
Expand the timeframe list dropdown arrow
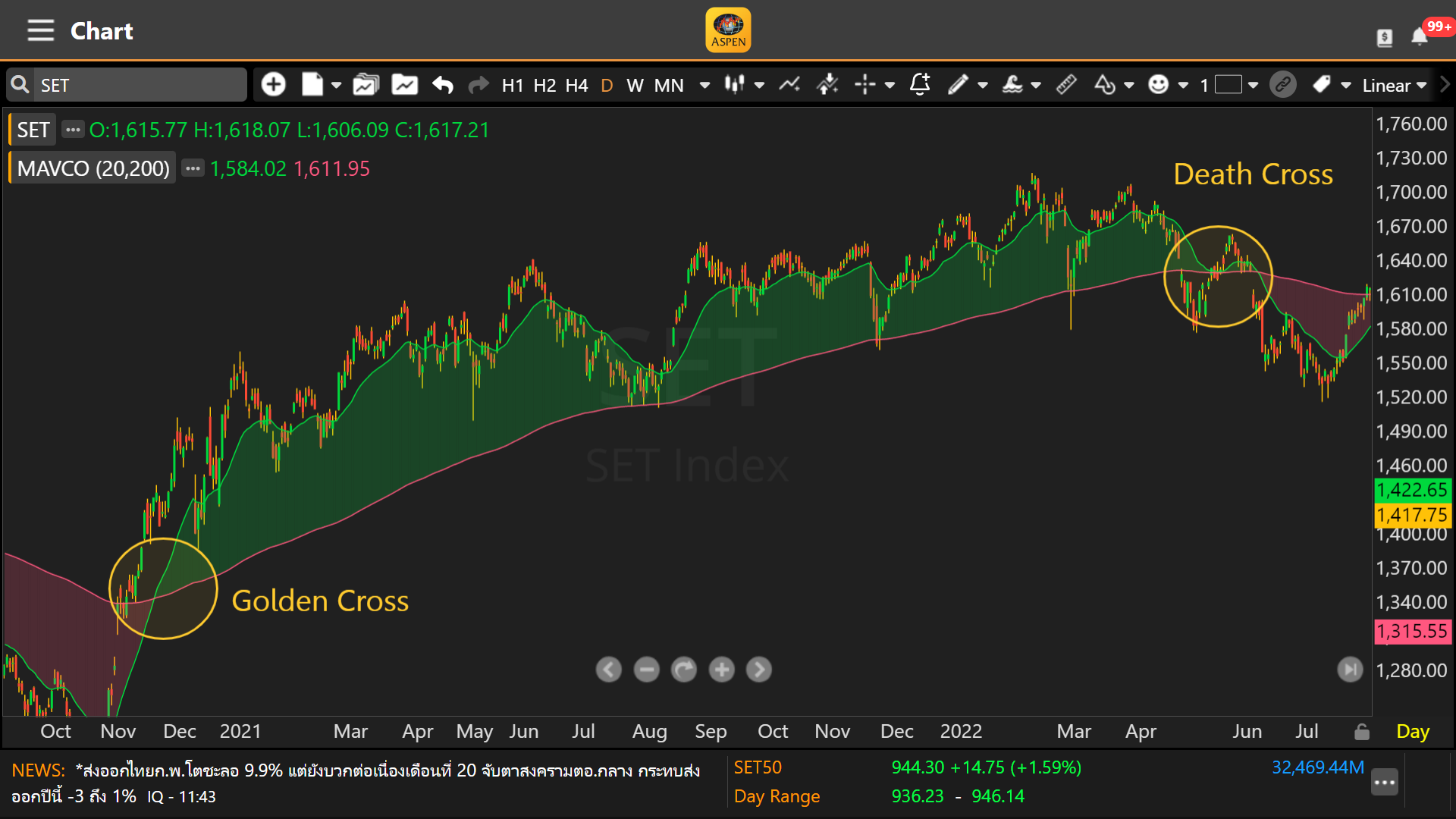point(704,85)
